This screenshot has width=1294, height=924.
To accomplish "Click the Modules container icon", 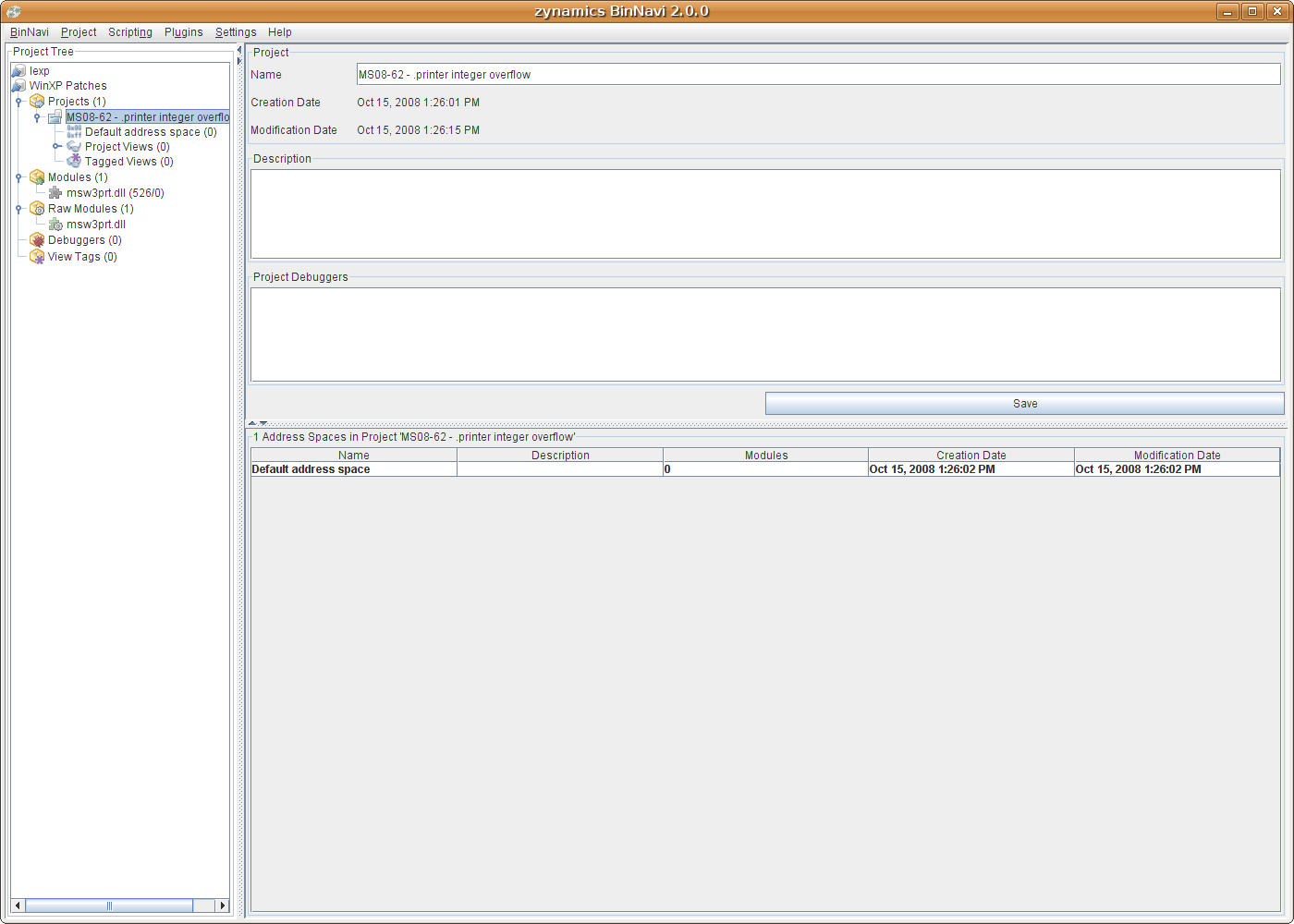I will point(37,177).
